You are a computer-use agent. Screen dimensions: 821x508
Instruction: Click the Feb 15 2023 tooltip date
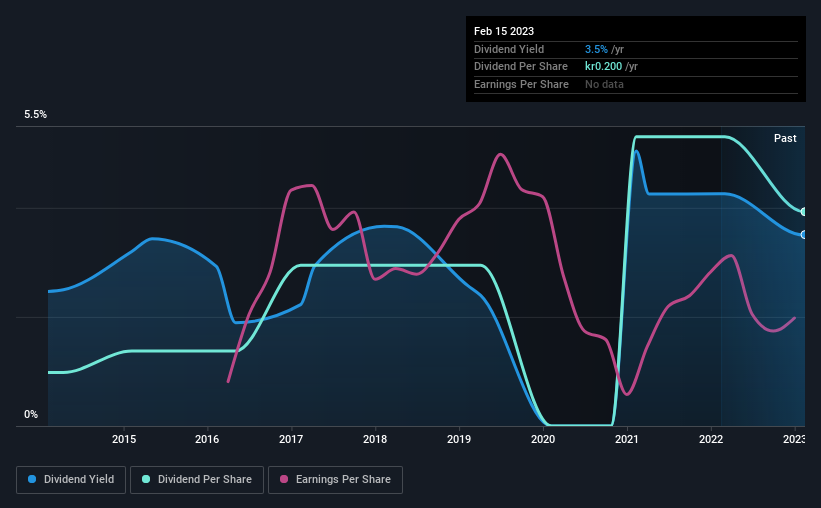click(x=504, y=31)
